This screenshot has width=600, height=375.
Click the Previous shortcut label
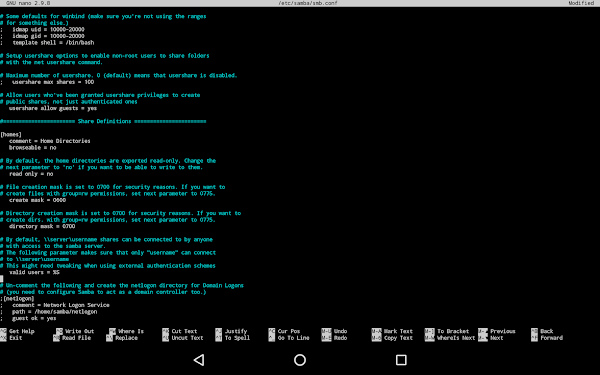click(x=502, y=331)
